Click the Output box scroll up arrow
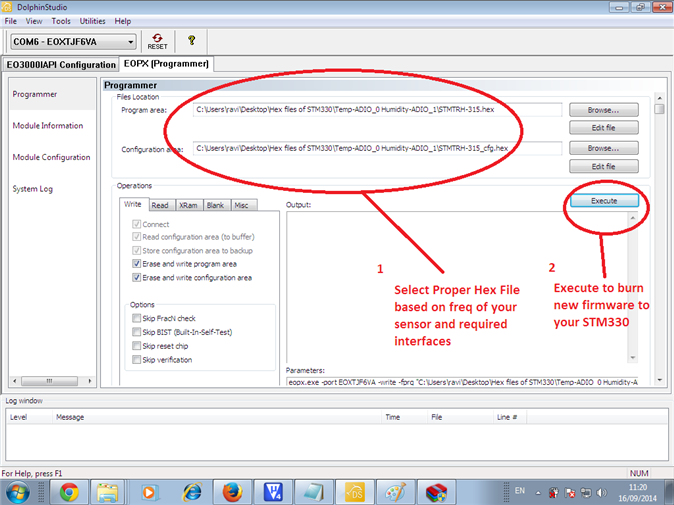 coord(633,218)
